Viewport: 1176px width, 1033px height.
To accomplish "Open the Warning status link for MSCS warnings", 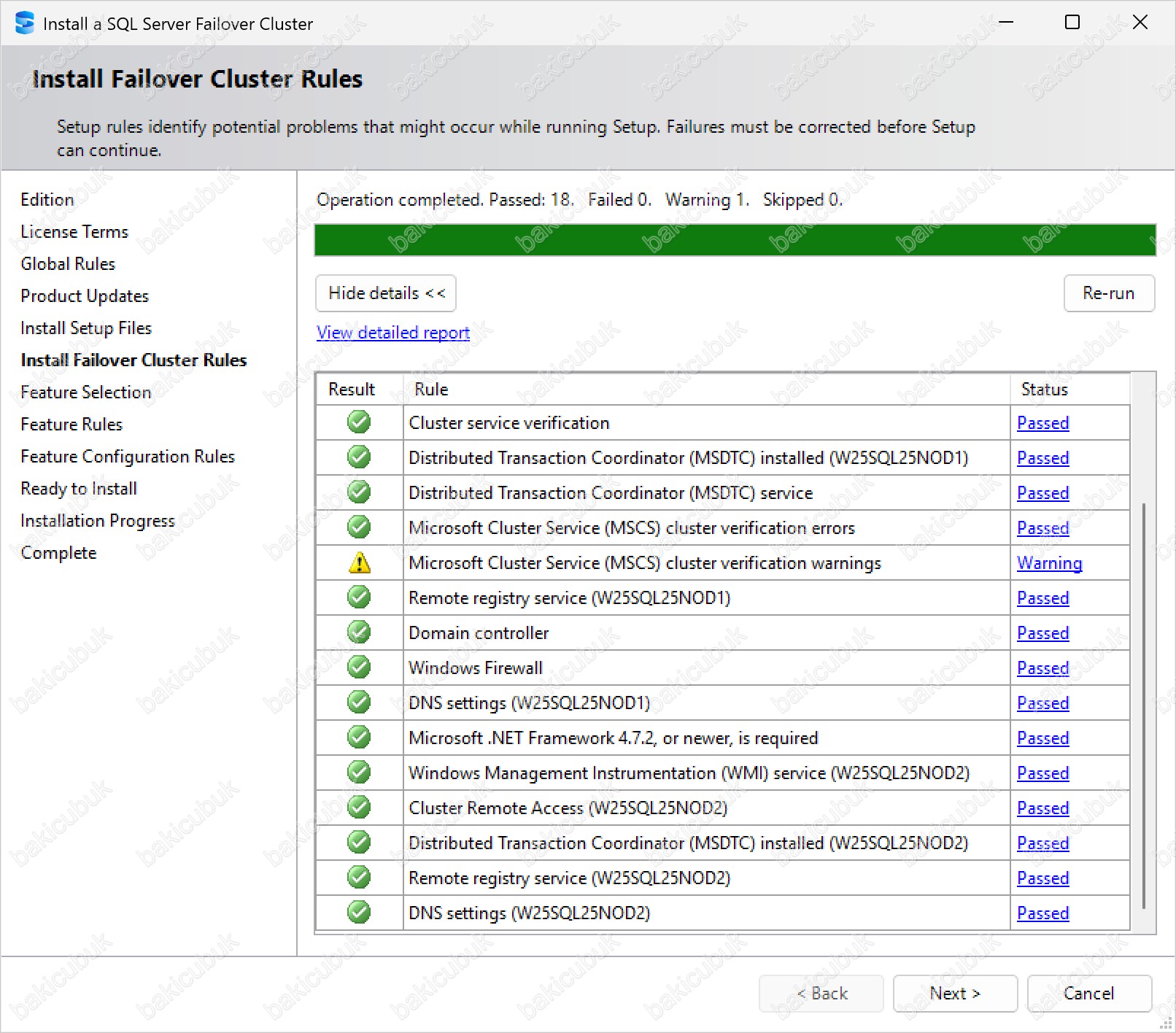I will pos(1049,563).
